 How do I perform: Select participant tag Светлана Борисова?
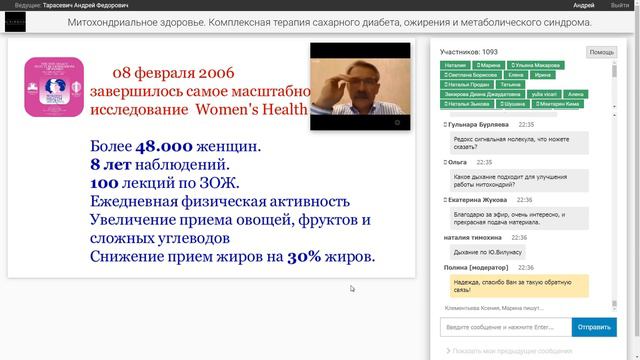tap(471, 75)
